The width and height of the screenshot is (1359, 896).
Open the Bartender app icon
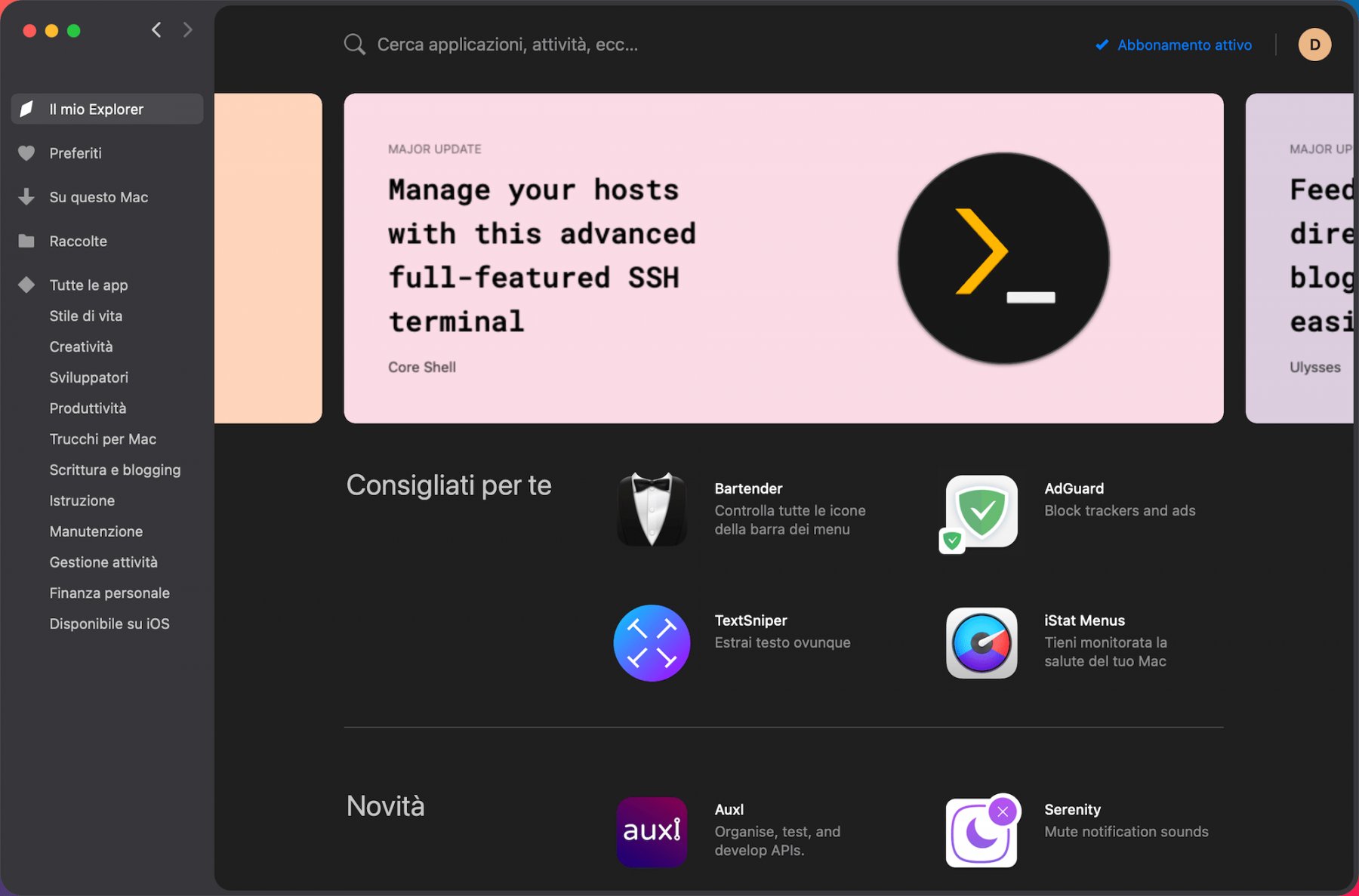click(x=652, y=510)
